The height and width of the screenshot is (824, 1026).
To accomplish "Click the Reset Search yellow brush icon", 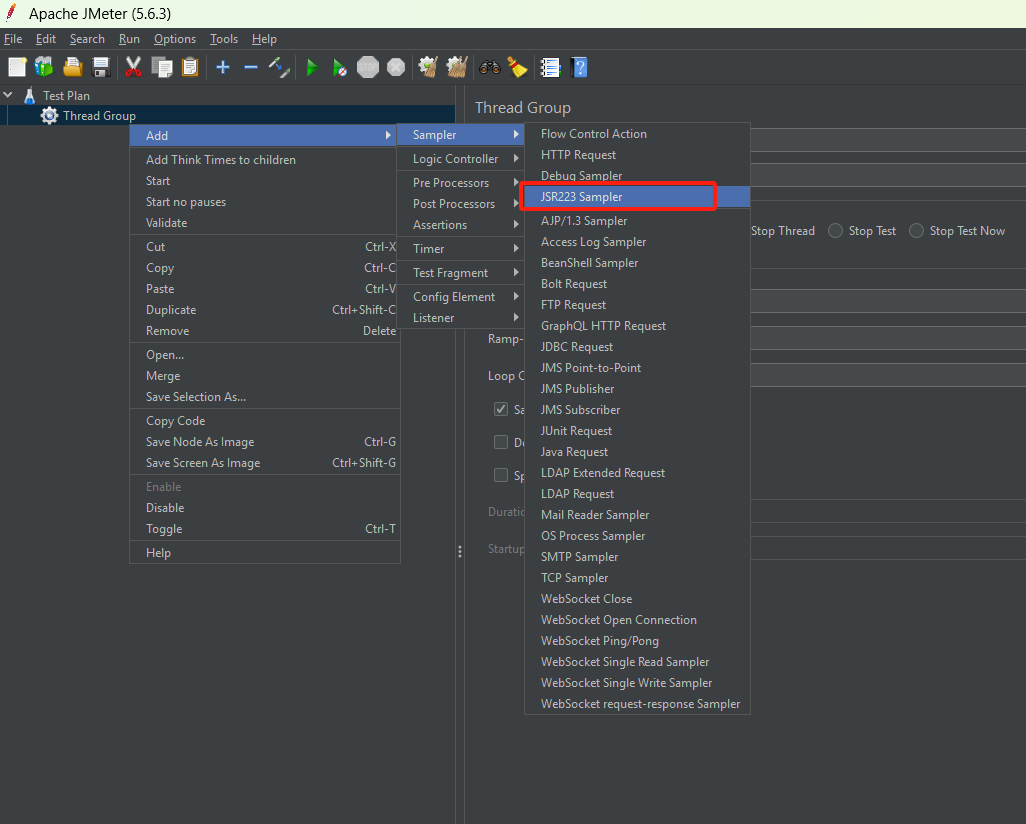I will tap(517, 67).
